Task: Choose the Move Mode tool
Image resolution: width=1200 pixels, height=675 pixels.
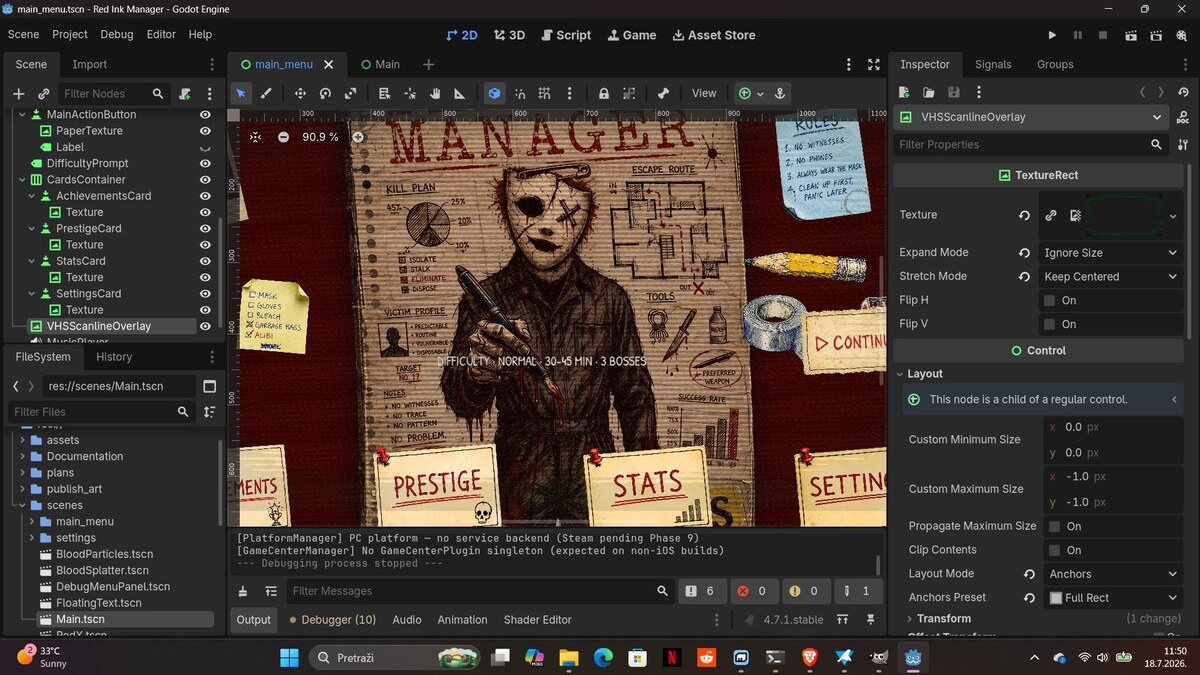Action: [300, 93]
